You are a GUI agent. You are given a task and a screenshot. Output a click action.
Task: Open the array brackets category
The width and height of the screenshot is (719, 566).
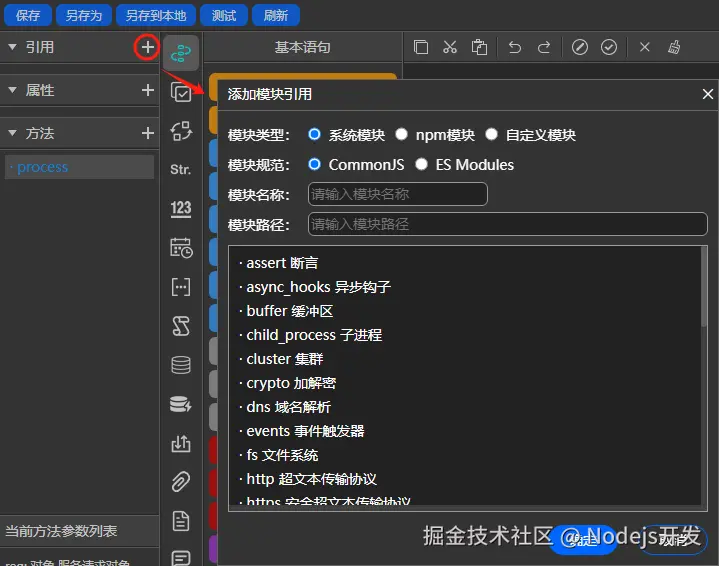tap(181, 287)
